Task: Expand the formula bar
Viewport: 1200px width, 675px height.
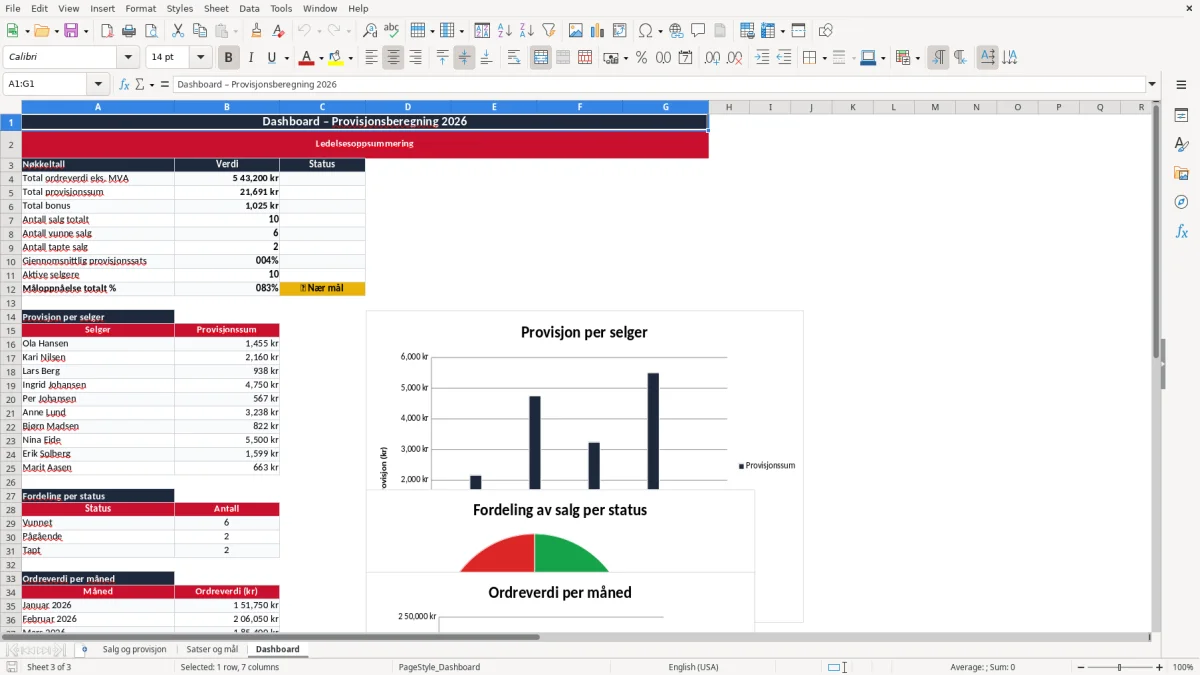Action: 1152,85
